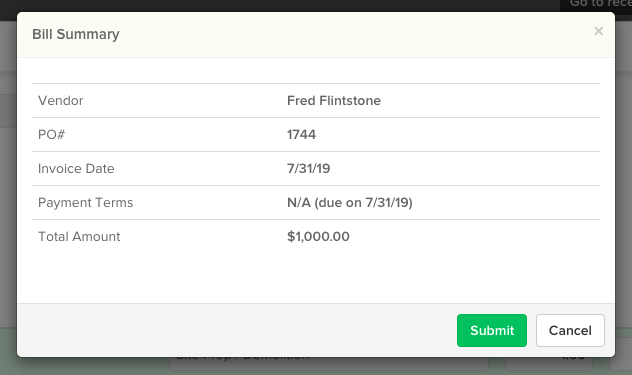Viewport: 632px width, 375px height.
Task: Select the Total Amount label
Action: (79, 236)
